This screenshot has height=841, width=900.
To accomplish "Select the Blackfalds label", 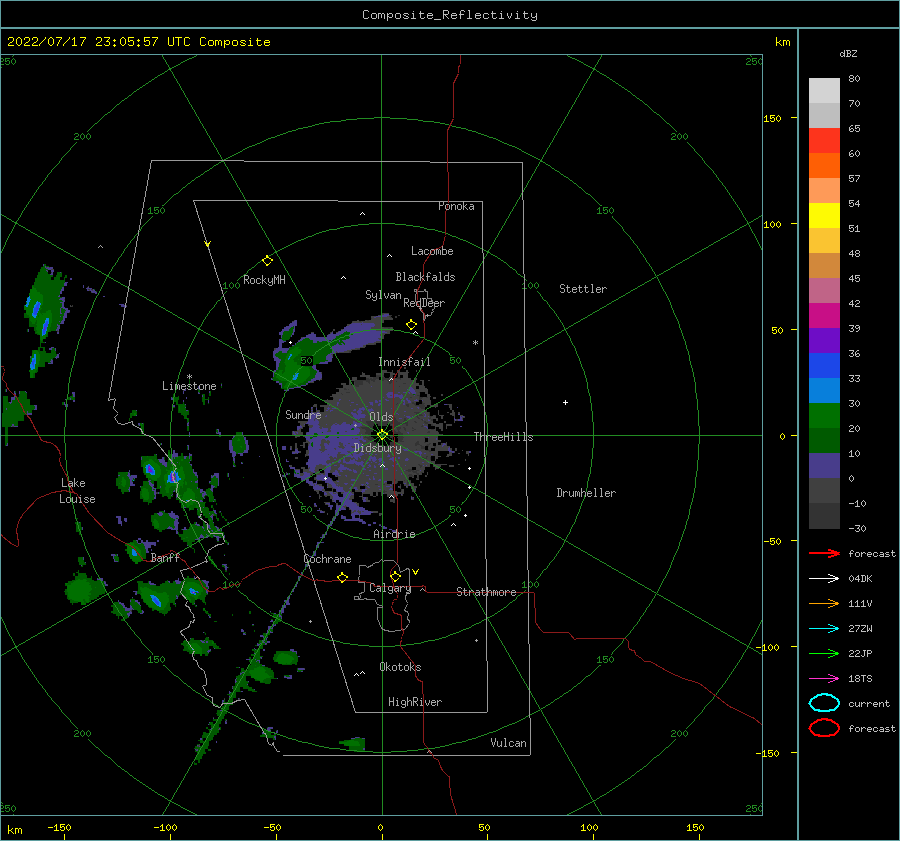I will point(425,277).
